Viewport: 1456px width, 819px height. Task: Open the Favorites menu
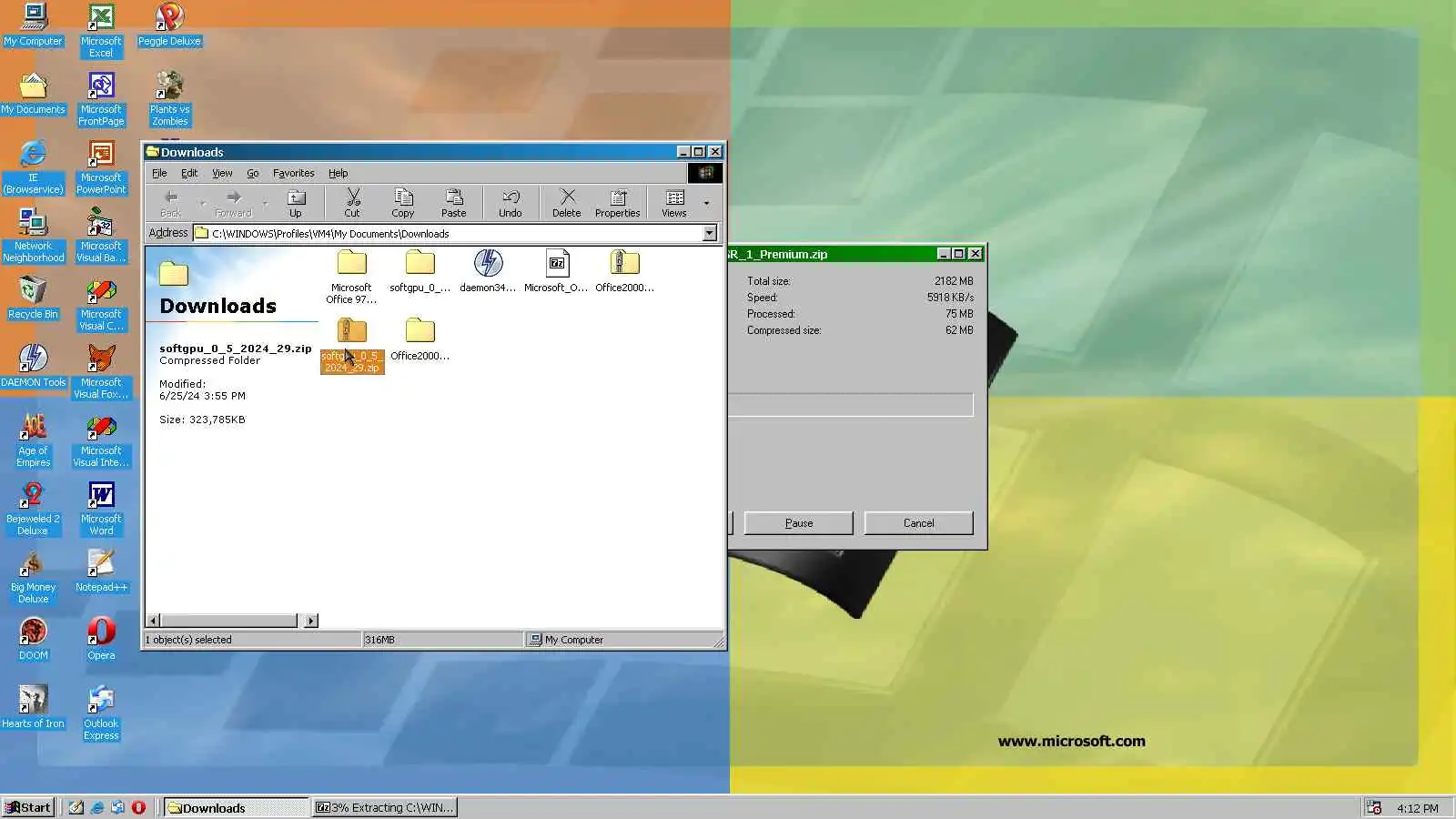(x=293, y=173)
